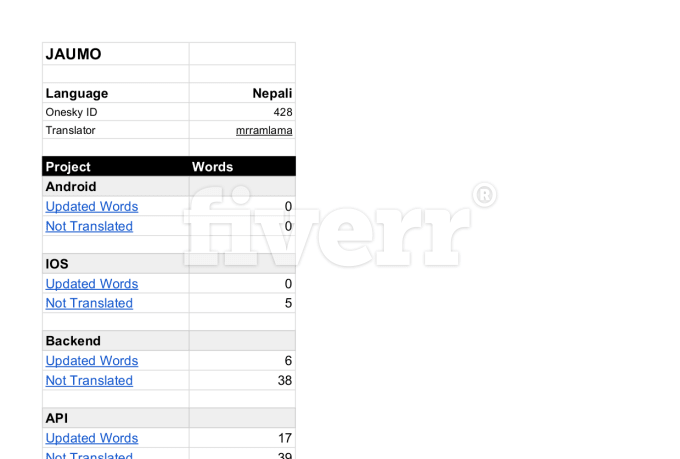Select the Backend section header row
The width and height of the screenshot is (680, 459).
coord(169,341)
